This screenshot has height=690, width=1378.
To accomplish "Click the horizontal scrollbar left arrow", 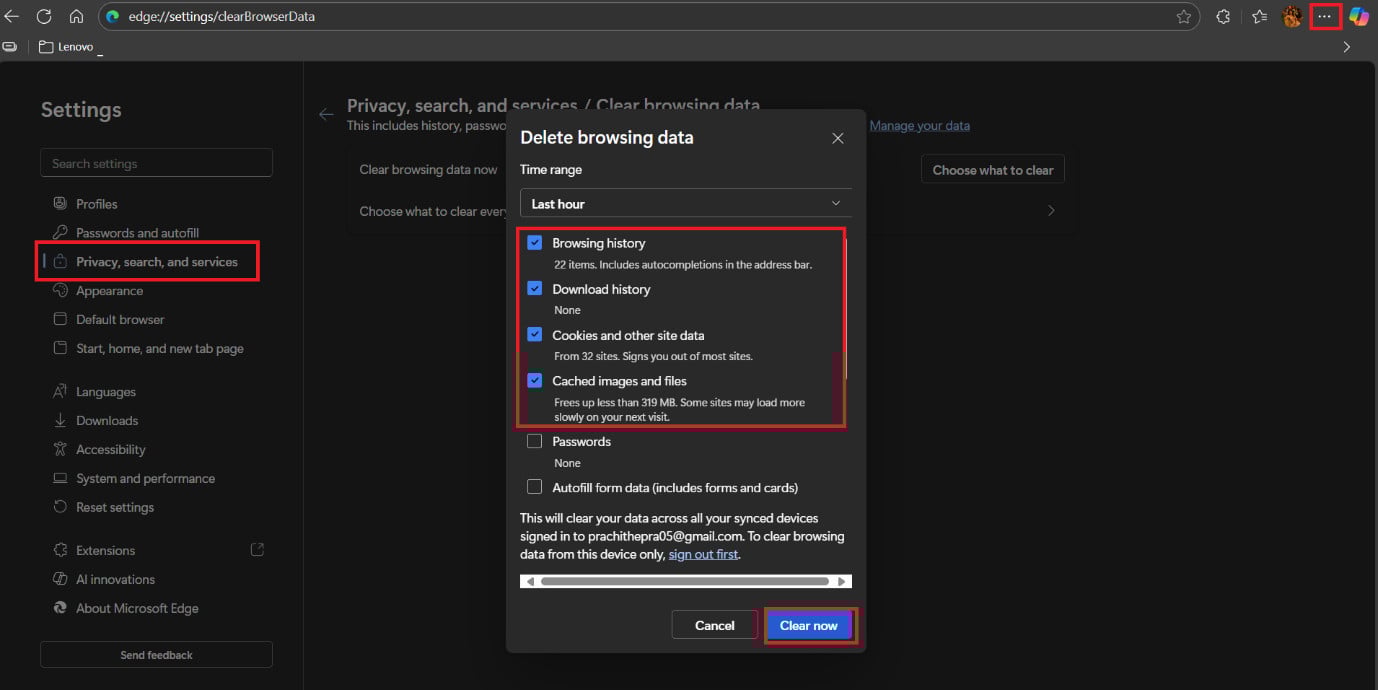I will 530,581.
